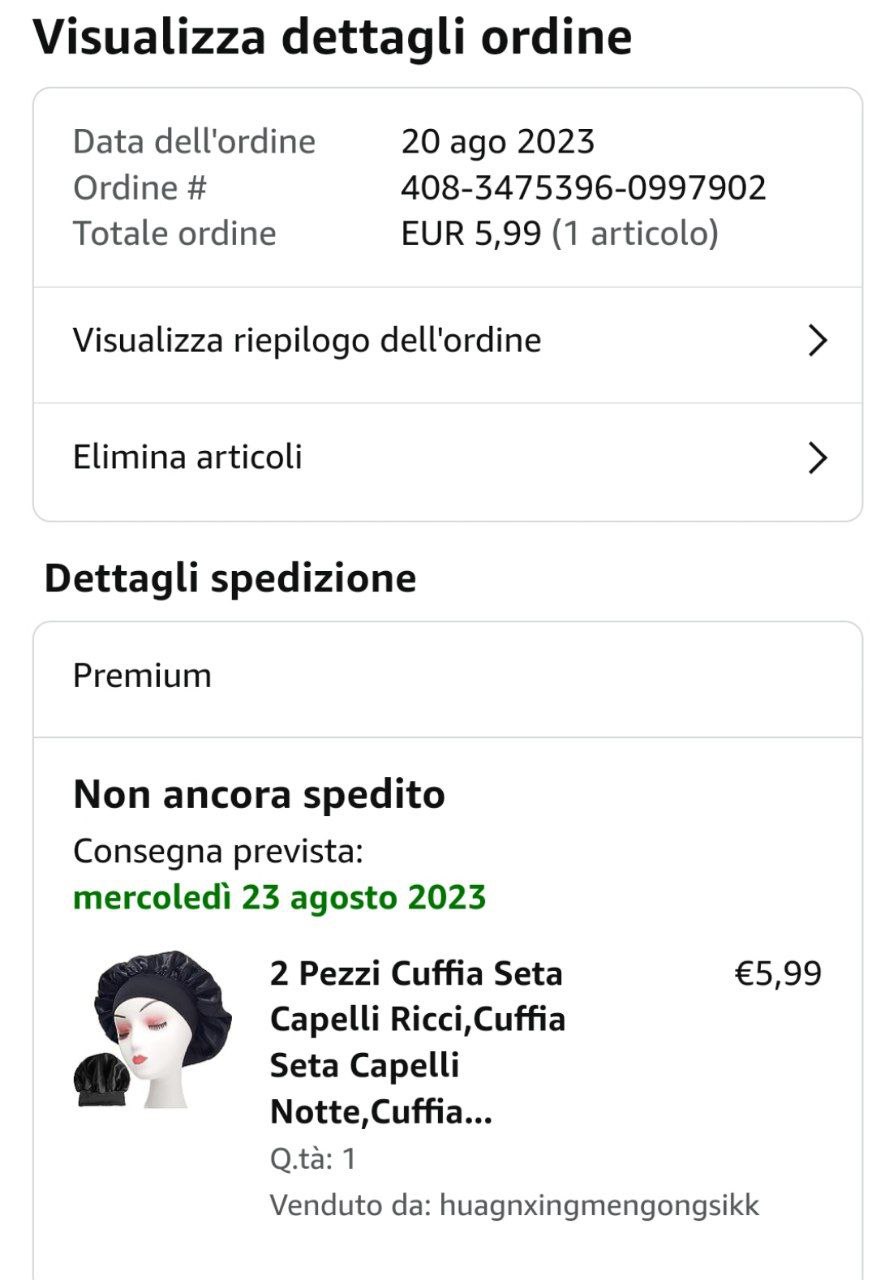Click the €5,99 item price
The image size is (876, 1280).
point(778,973)
